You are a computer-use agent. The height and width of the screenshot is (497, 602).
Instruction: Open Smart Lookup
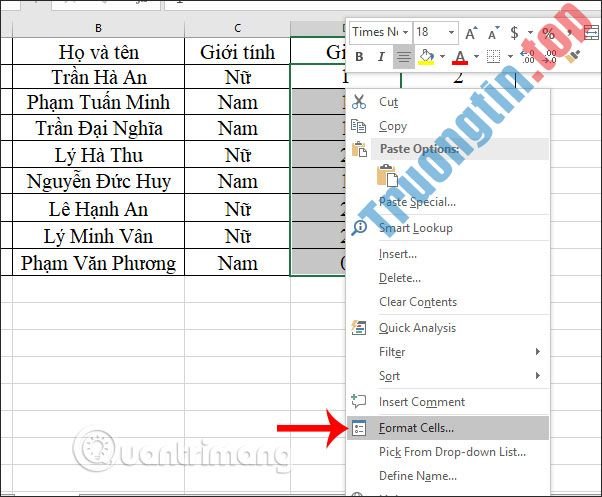tap(448, 228)
